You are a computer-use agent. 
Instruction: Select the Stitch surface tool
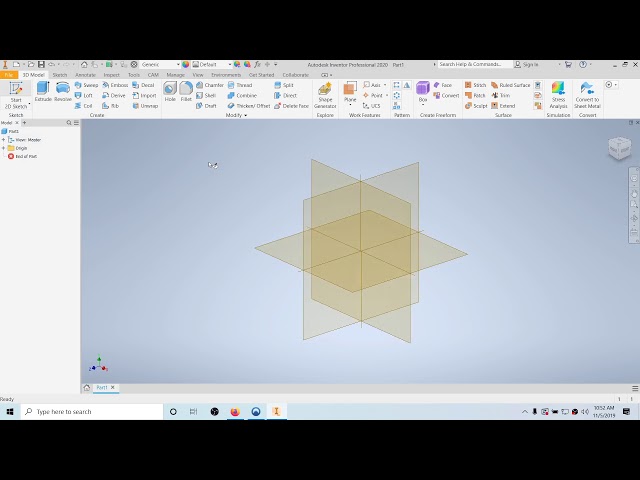[476, 85]
